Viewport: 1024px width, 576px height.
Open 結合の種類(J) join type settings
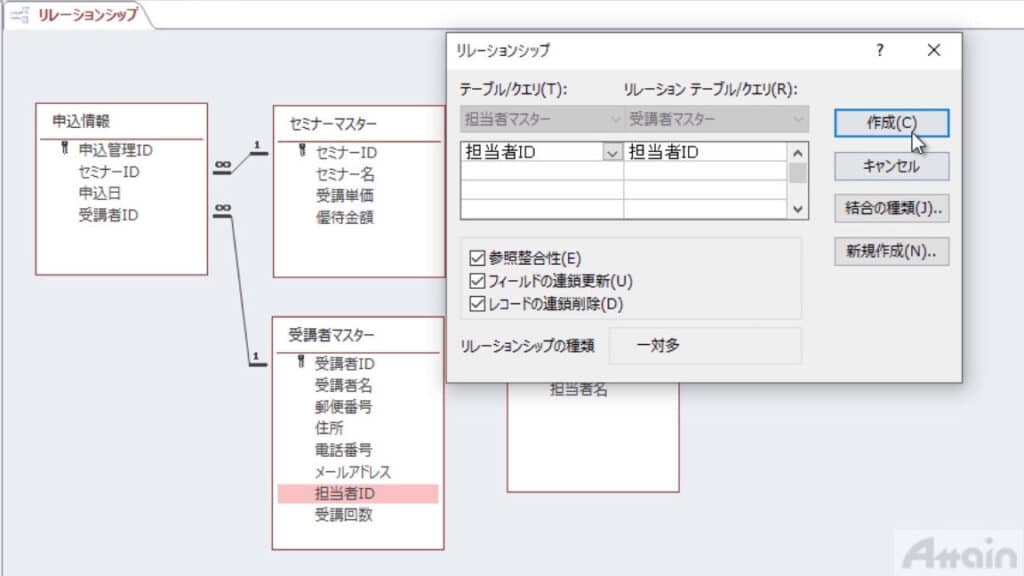(x=890, y=208)
